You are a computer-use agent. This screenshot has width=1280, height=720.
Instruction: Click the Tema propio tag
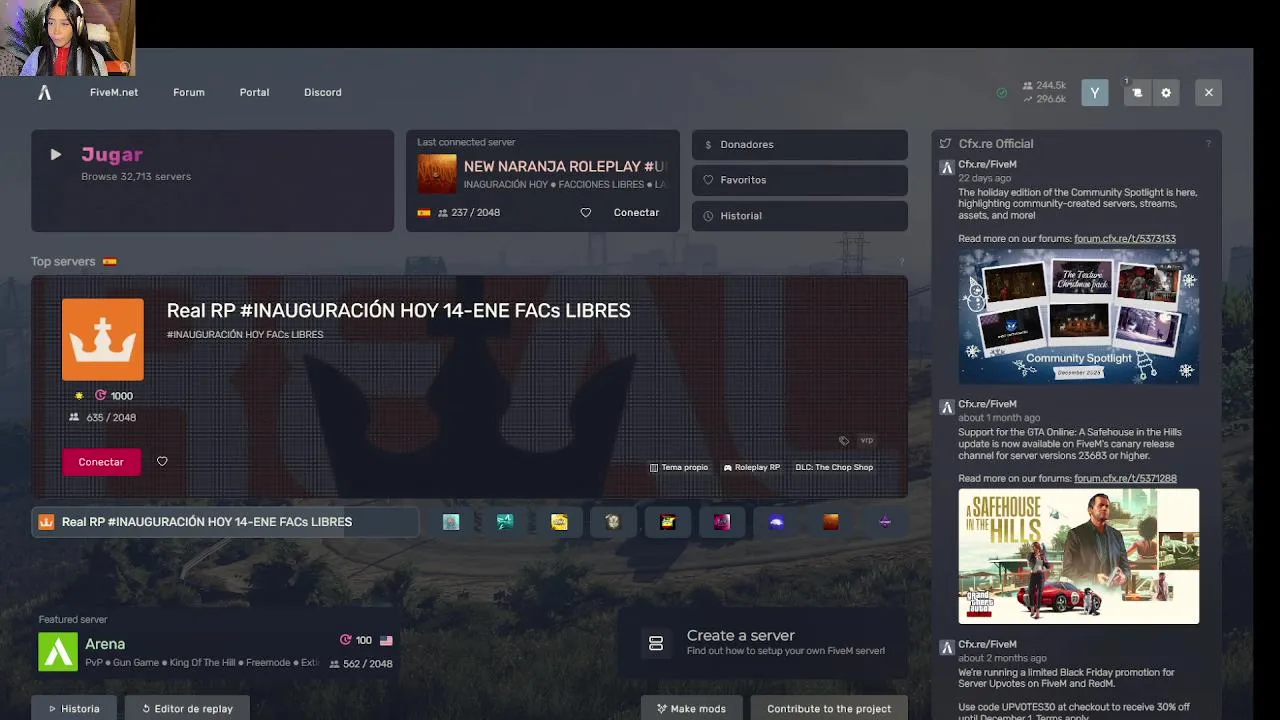(x=679, y=467)
